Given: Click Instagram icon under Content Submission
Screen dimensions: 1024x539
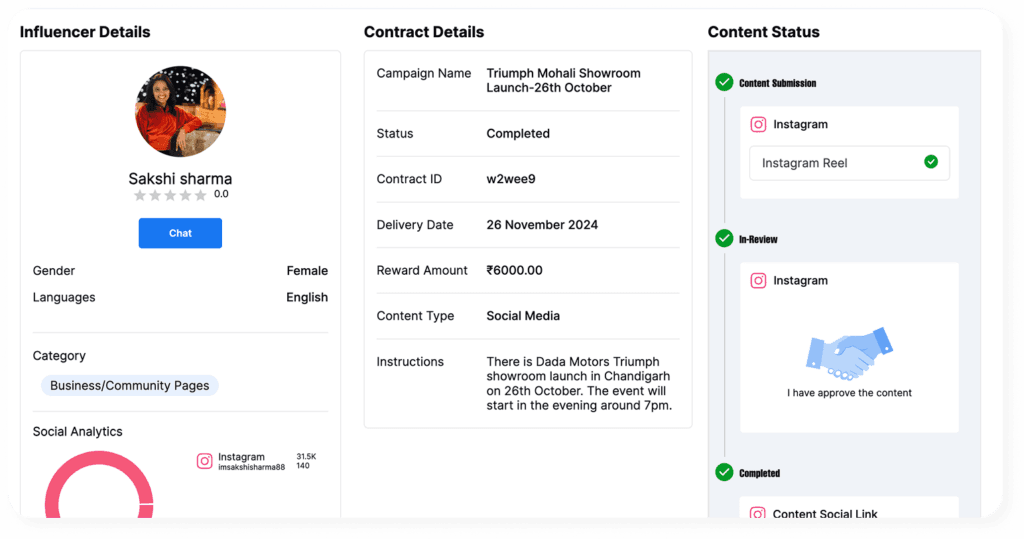Looking at the screenshot, I should [x=758, y=124].
